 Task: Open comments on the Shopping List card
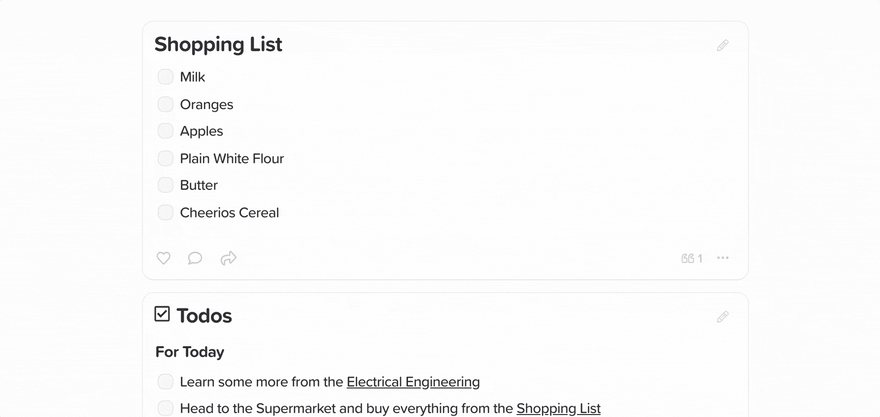(x=195, y=258)
